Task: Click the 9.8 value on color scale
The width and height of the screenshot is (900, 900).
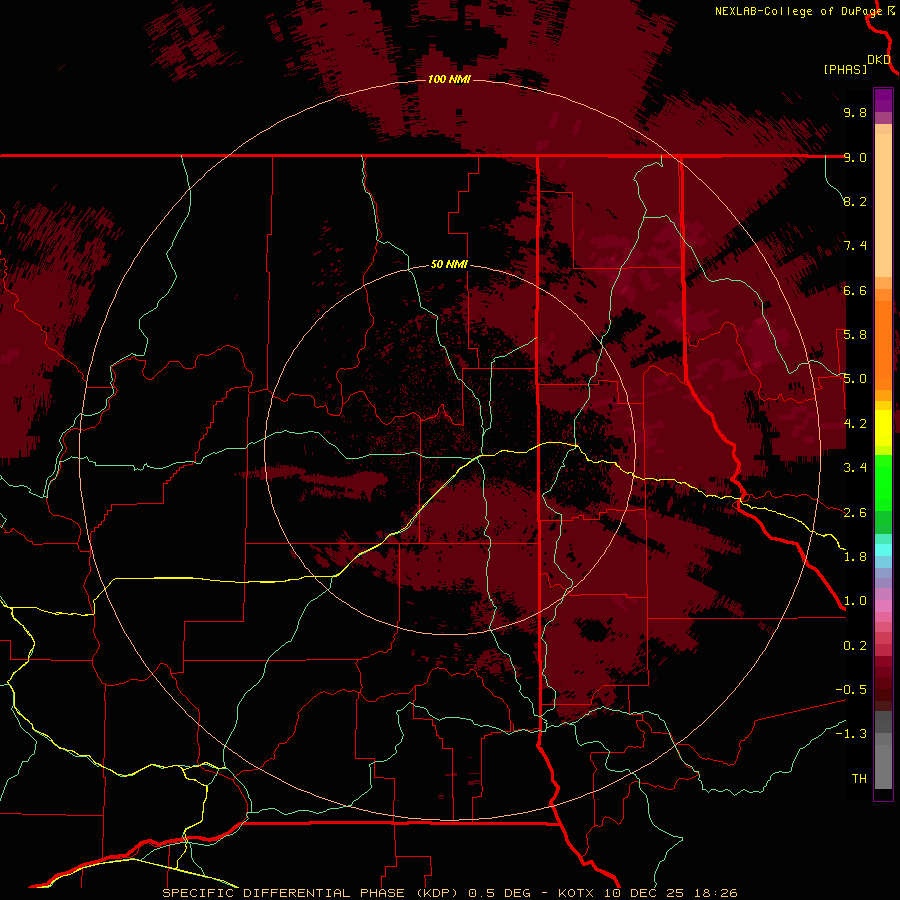Action: point(855,112)
